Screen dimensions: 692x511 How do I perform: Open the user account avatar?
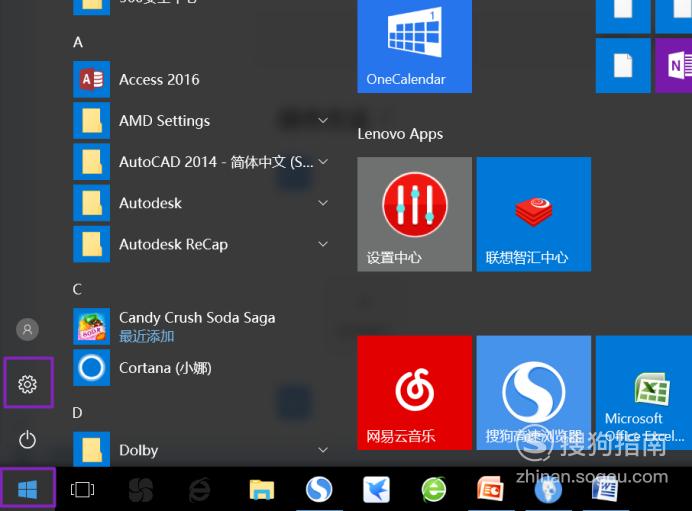(27, 329)
